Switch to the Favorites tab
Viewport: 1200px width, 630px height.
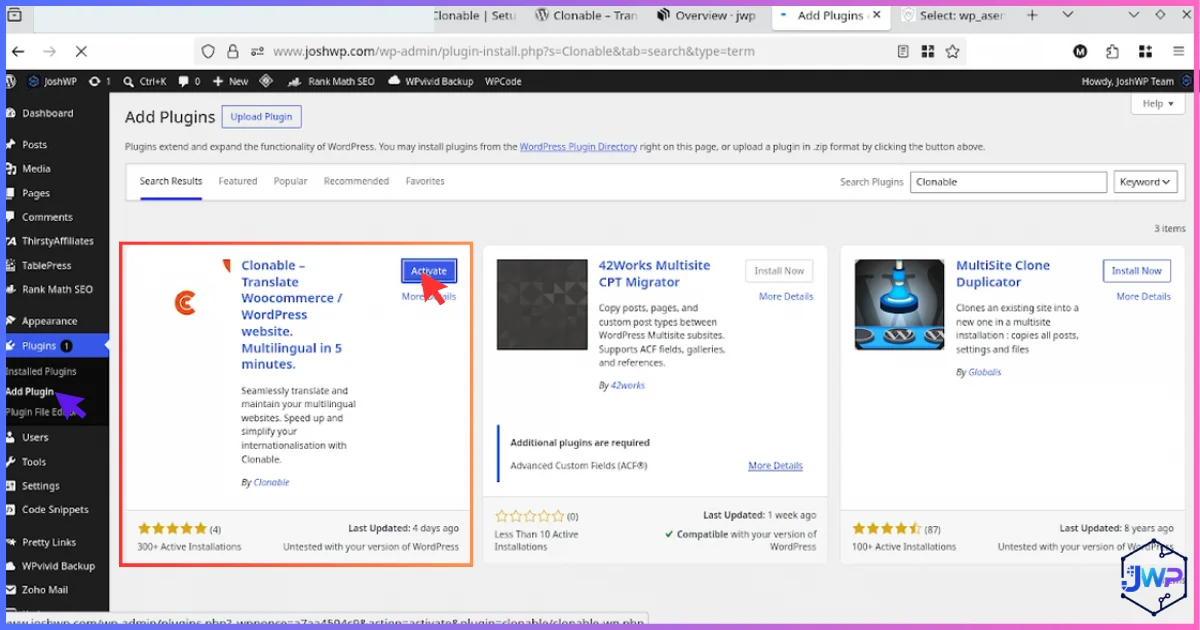425,181
